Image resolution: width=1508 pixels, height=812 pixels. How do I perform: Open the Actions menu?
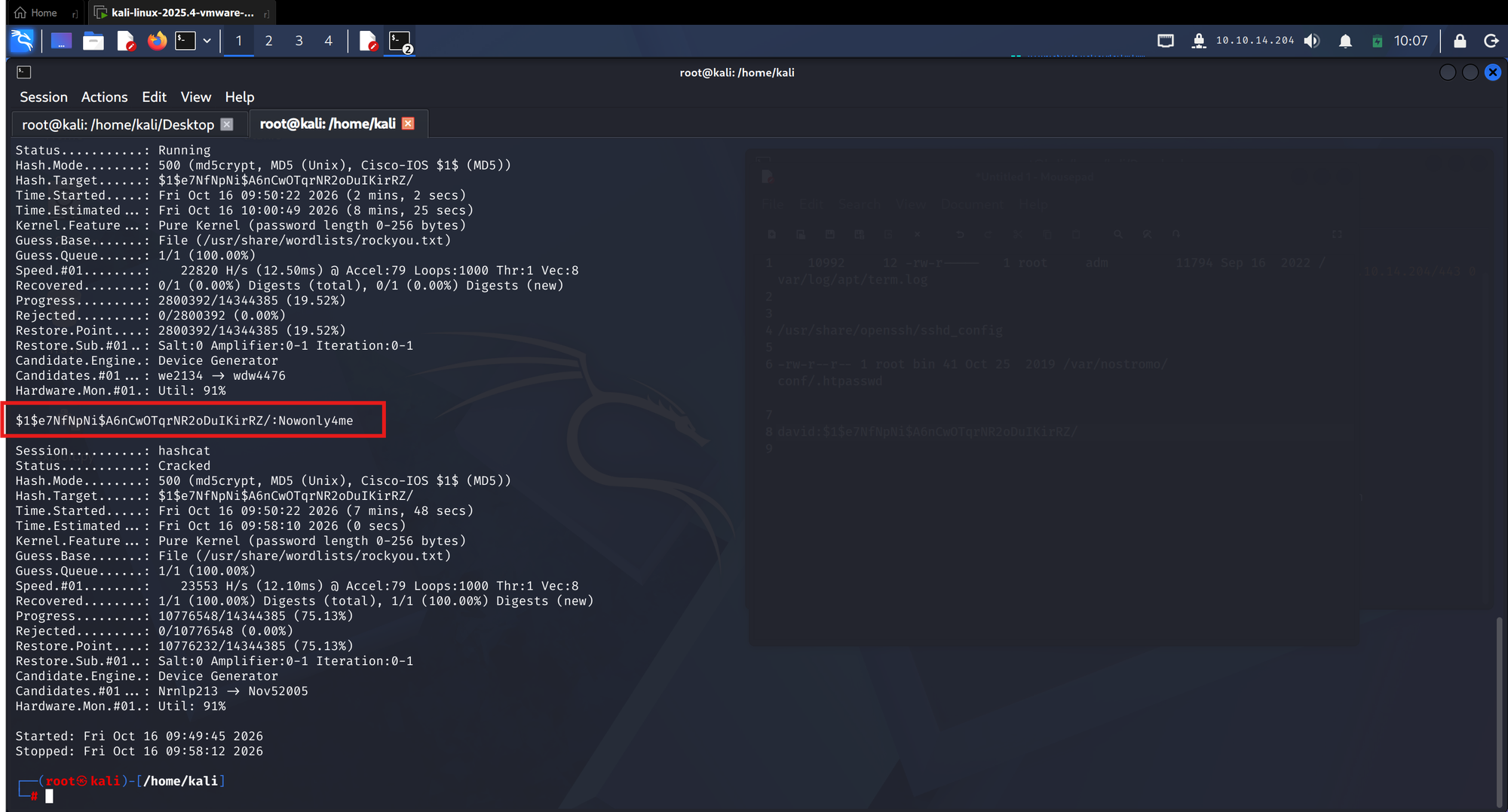point(104,97)
